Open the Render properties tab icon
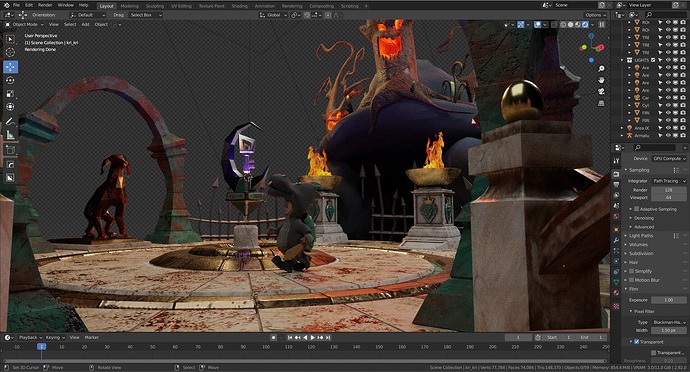 [x=617, y=174]
